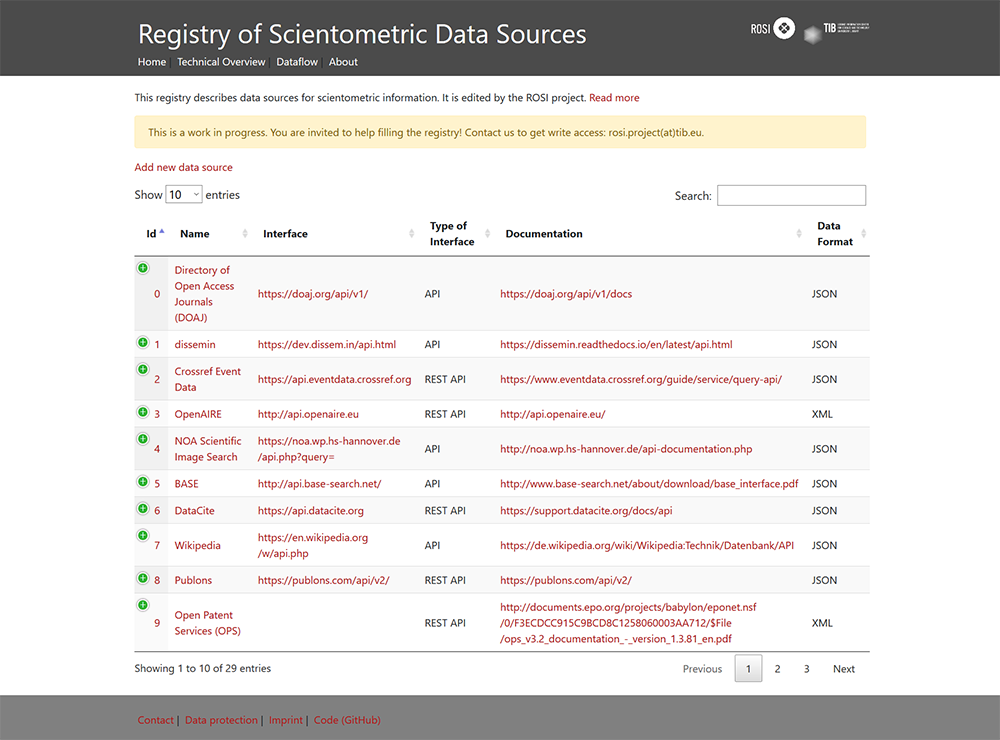Open Crossref Event Data entry
This screenshot has width=1000, height=740.
[208, 379]
